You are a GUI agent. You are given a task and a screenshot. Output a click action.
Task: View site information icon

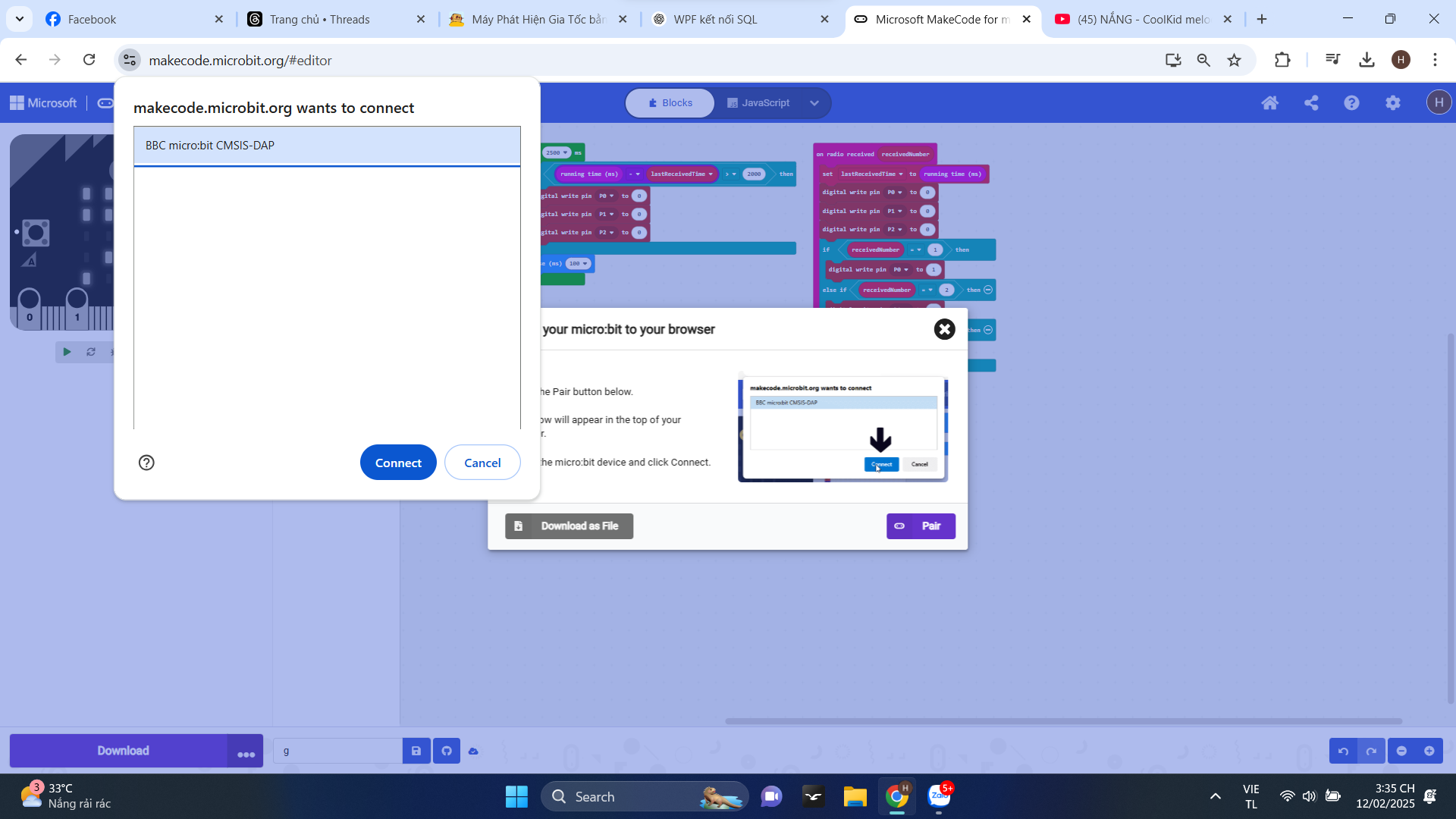(x=130, y=60)
